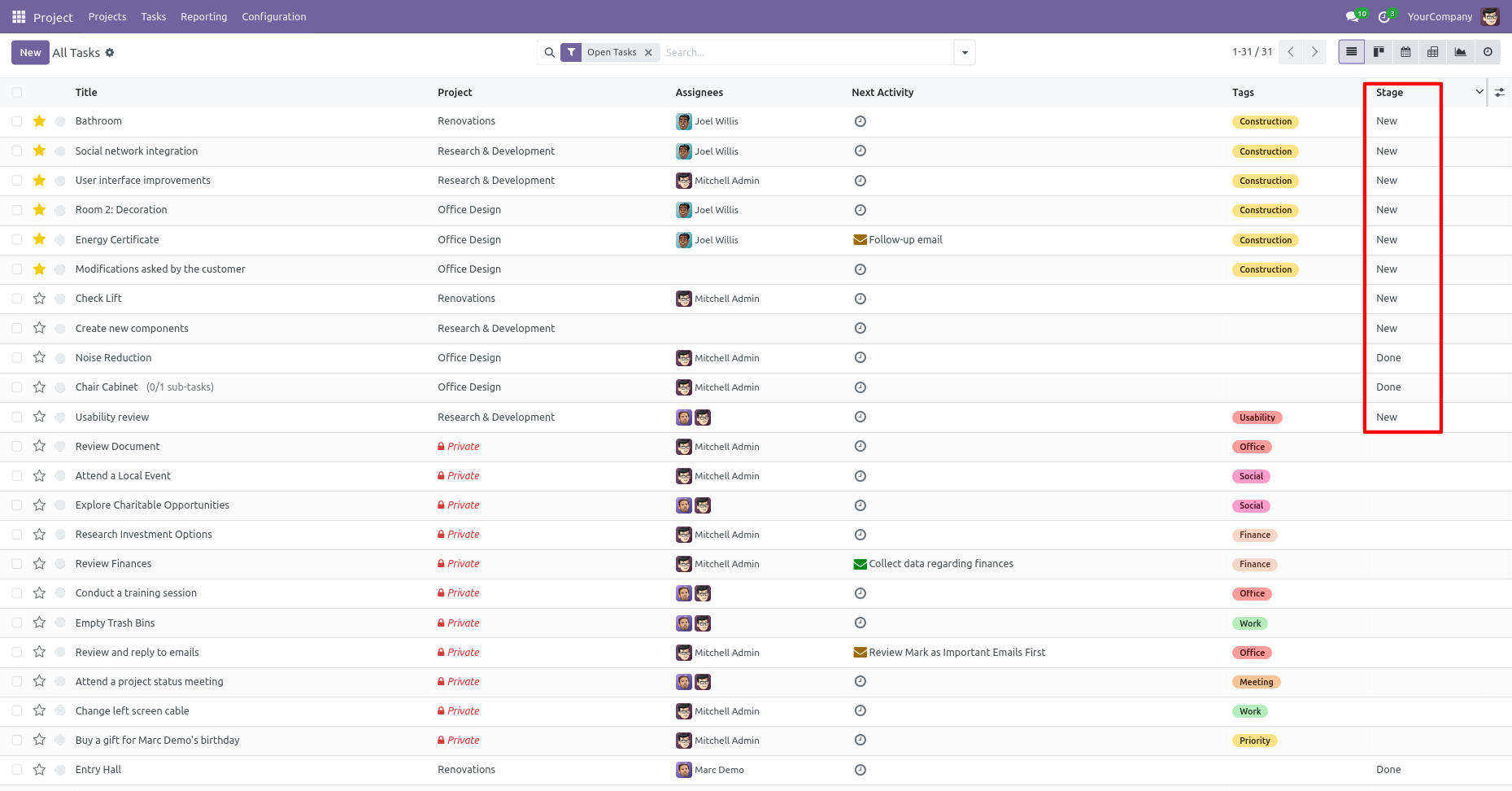Viewport: 1512px width, 791px height.
Task: Click Joel Willis avatar on Bathroom row
Action: 684,121
